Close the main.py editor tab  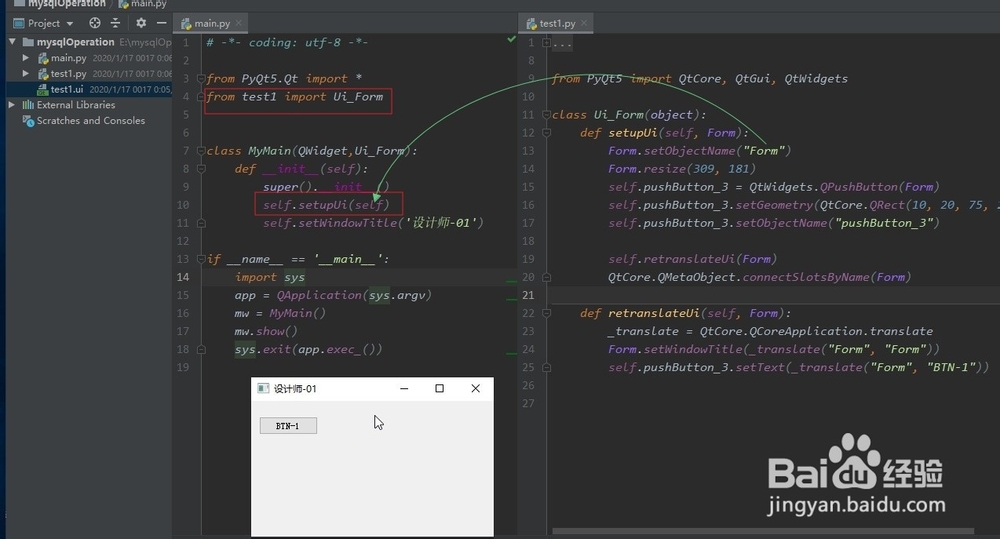pos(239,23)
